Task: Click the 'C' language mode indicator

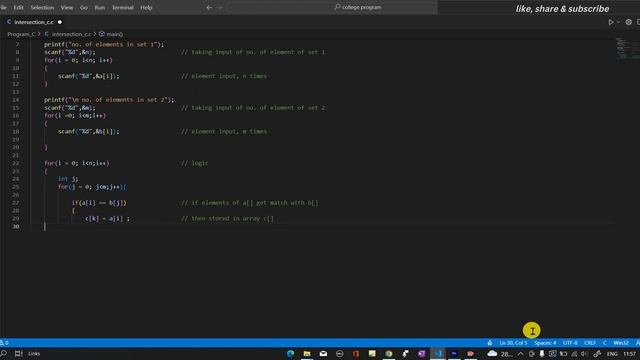Action: [x=604, y=343]
